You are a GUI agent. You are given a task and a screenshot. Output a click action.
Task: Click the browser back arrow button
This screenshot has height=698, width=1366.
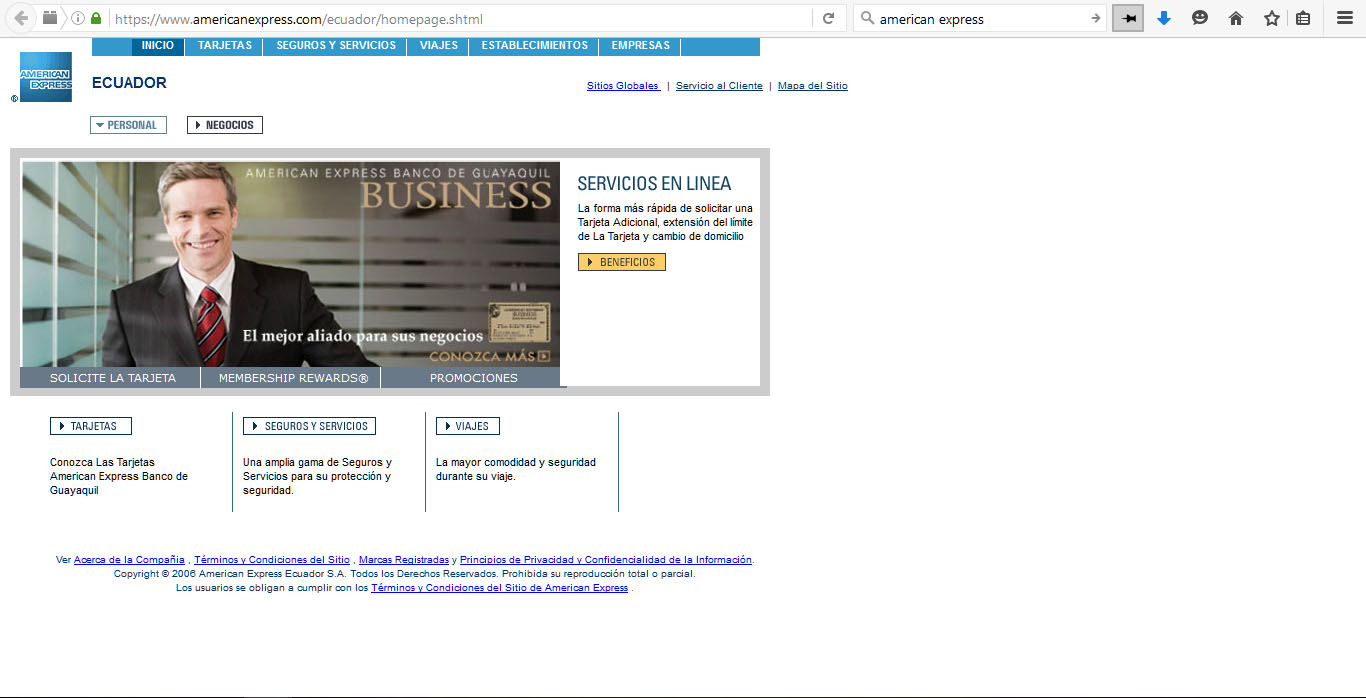[21, 18]
